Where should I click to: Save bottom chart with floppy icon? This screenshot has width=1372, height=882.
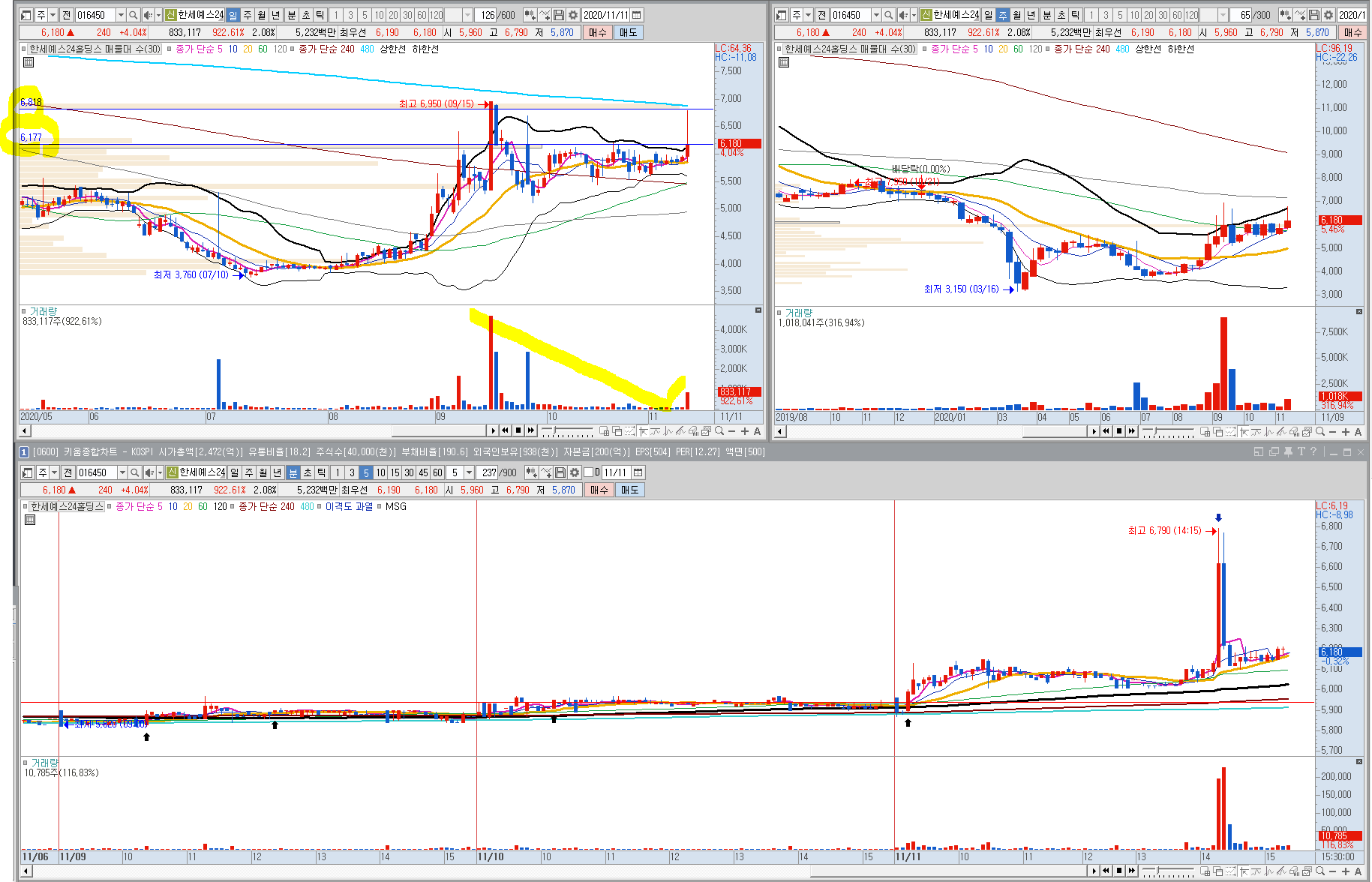coord(560,472)
